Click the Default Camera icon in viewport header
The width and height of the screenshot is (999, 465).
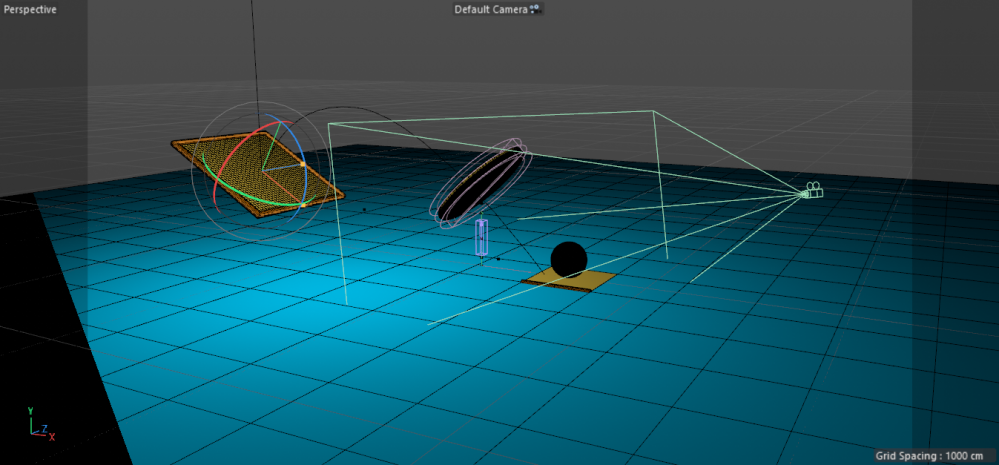[535, 10]
